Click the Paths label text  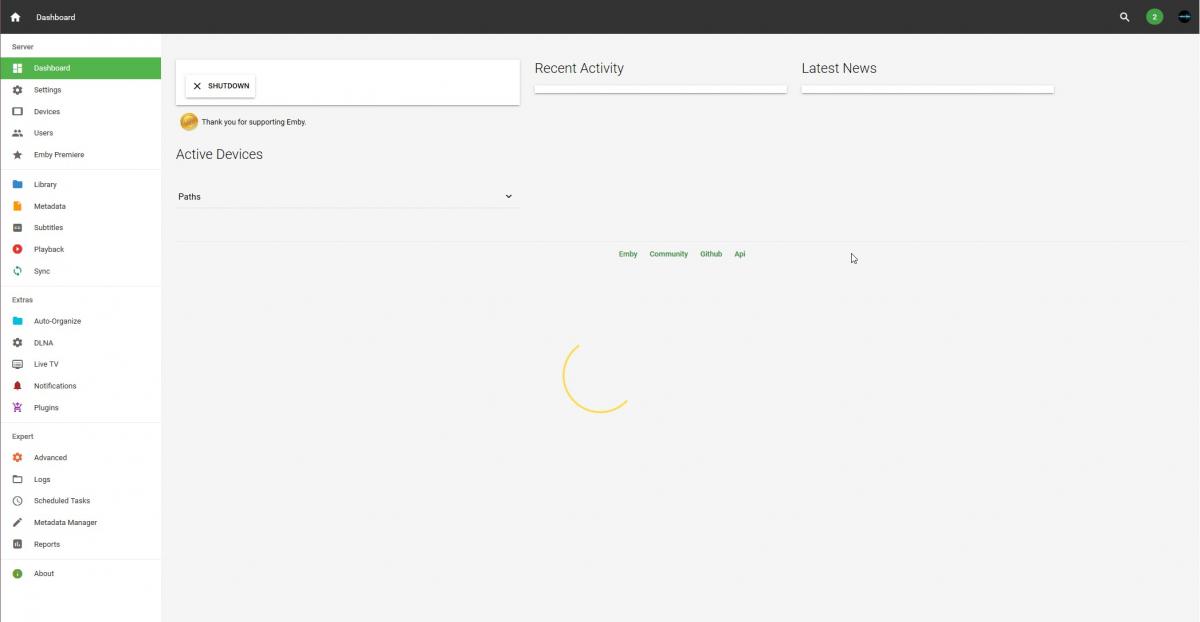[x=189, y=197]
